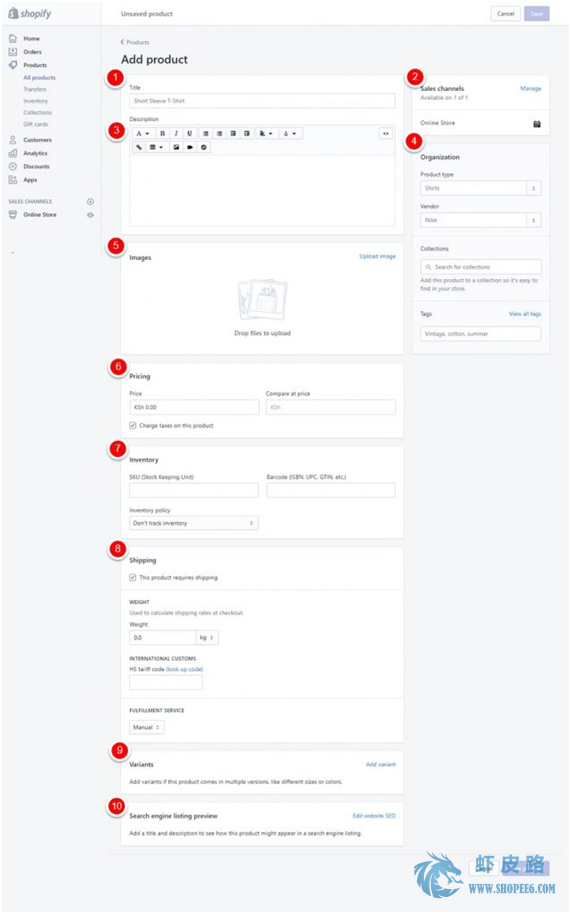Insert a link using the link icon

click(x=139, y=147)
